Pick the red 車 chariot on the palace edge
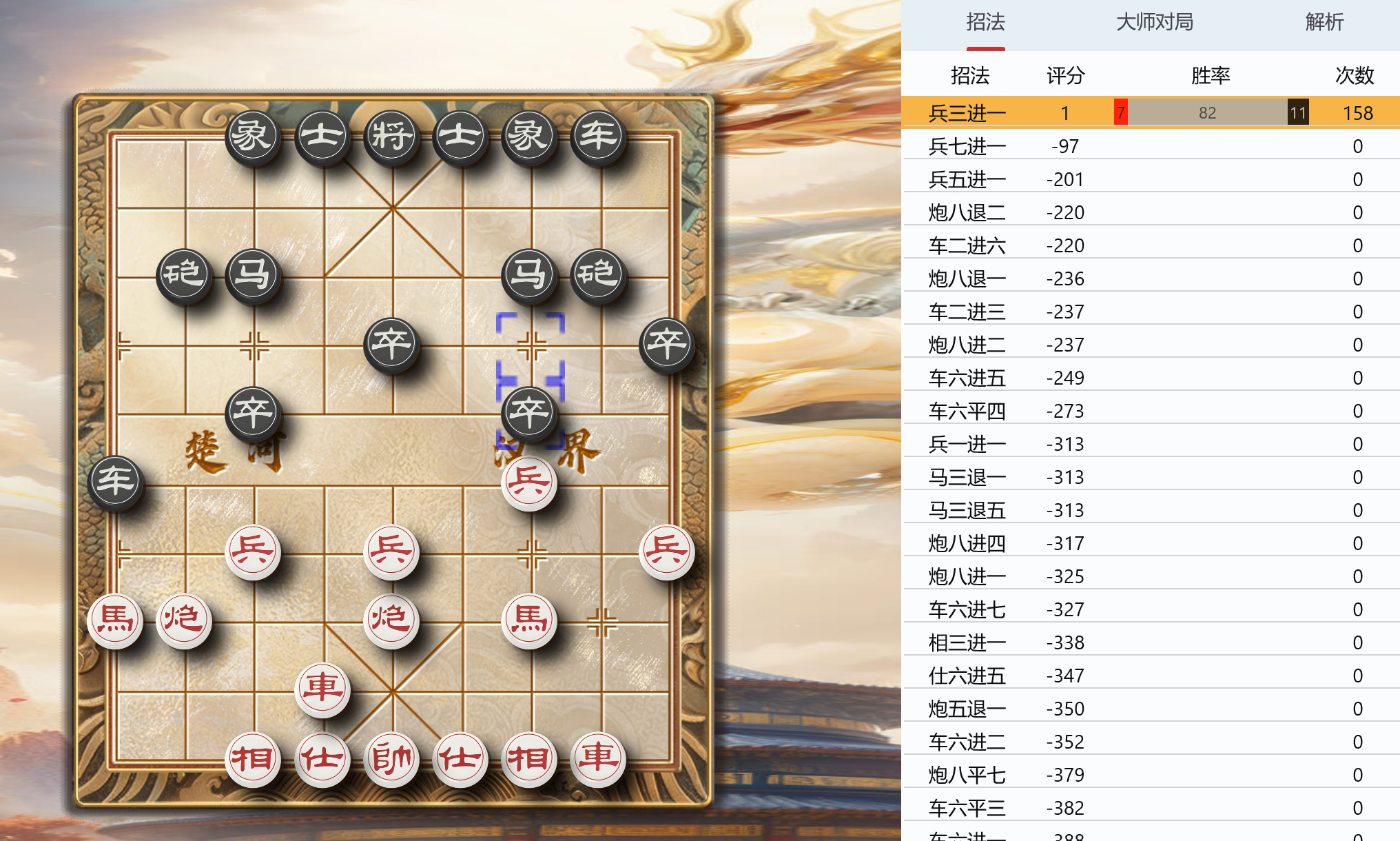The image size is (1400, 841). (322, 688)
